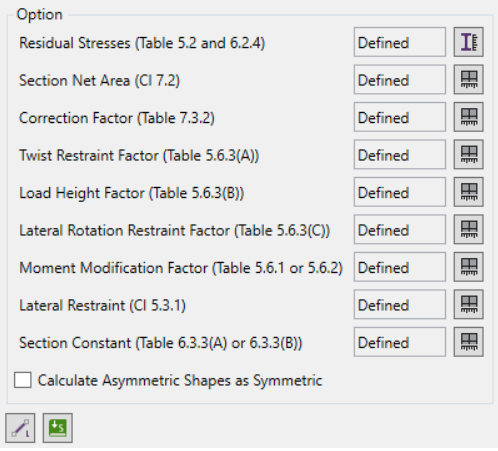The image size is (498, 451).
Task: Click the green section import icon button
Action: [x=58, y=428]
